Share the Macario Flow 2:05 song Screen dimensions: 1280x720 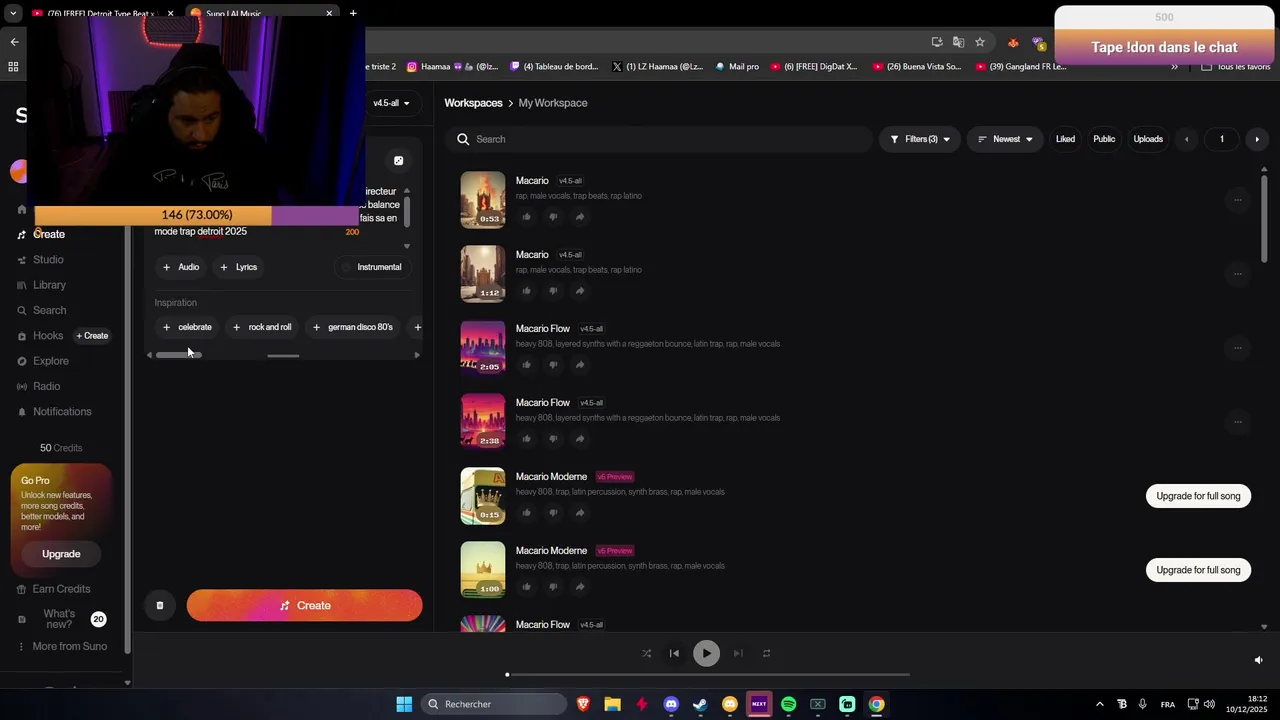(x=580, y=365)
